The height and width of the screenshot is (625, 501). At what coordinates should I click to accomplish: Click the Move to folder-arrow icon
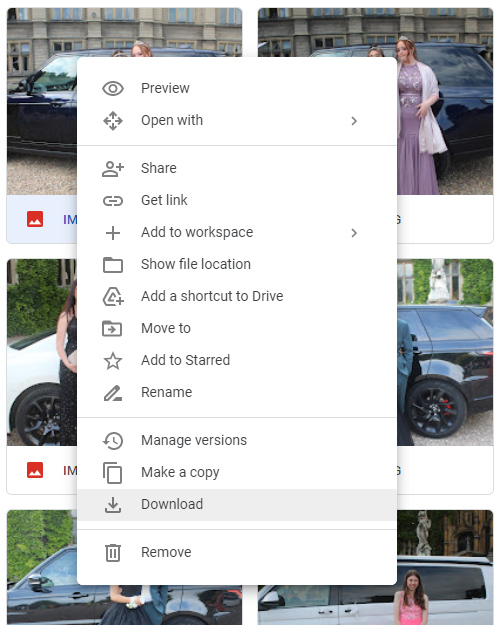pos(112,328)
